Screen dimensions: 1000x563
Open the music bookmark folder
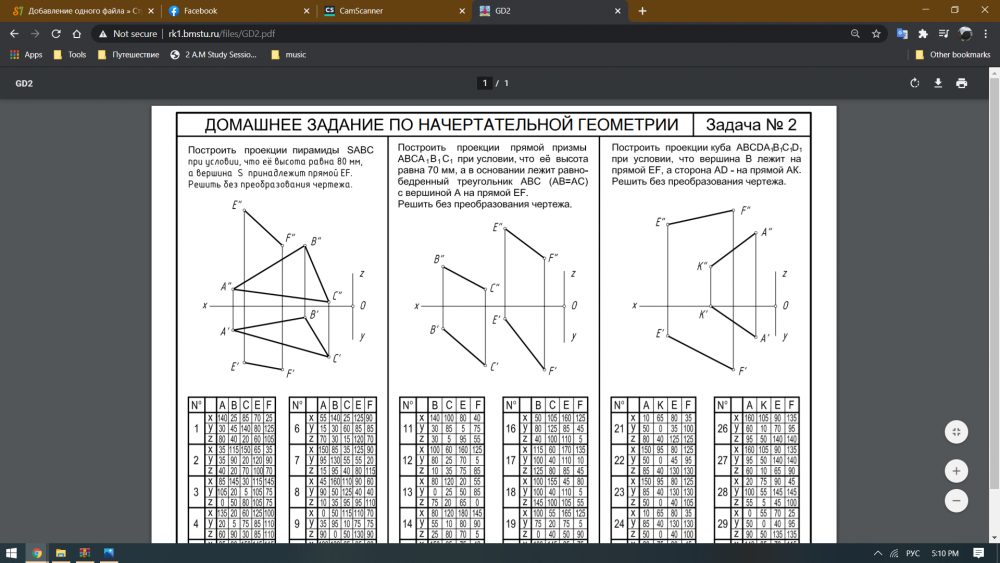click(288, 55)
